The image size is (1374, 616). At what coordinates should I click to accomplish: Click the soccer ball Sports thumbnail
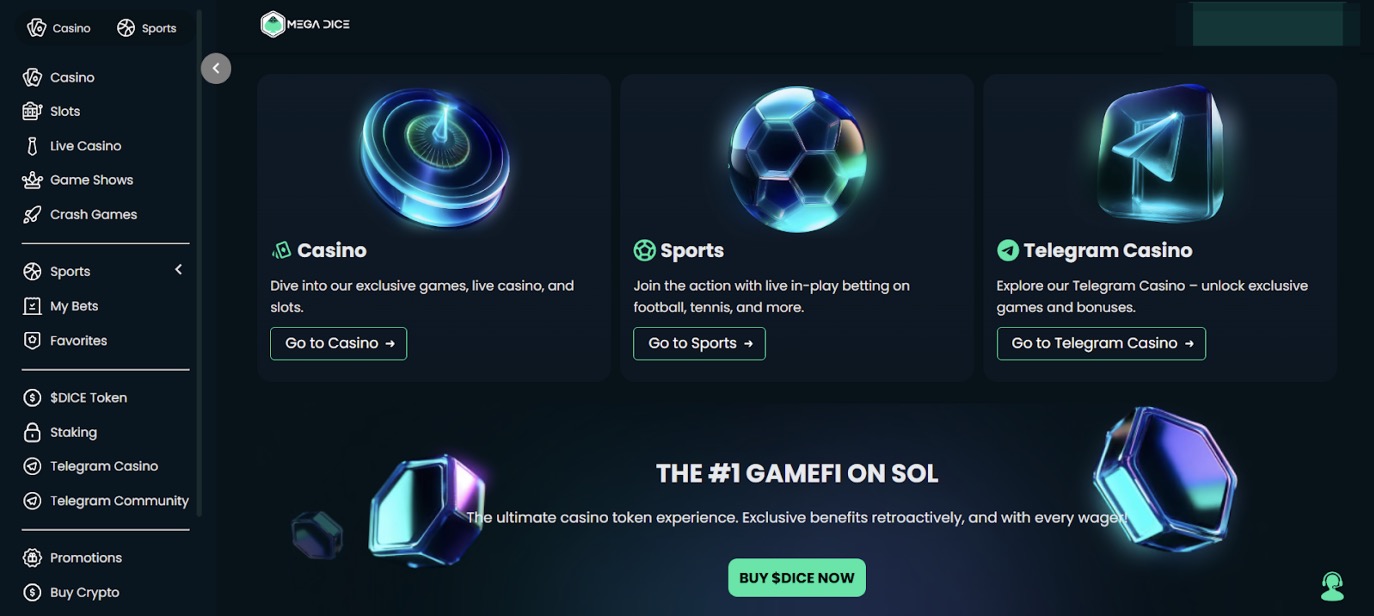tap(797, 158)
